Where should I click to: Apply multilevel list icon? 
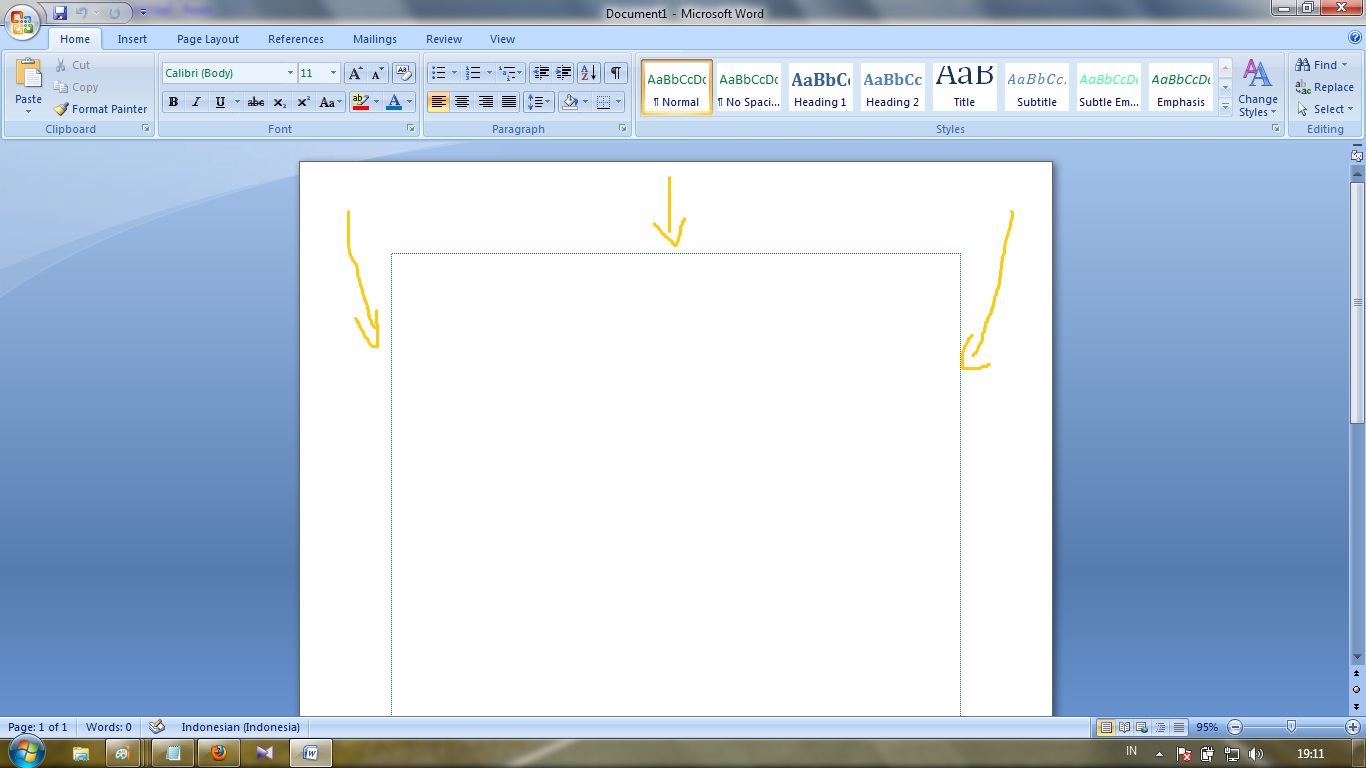pyautogui.click(x=507, y=73)
